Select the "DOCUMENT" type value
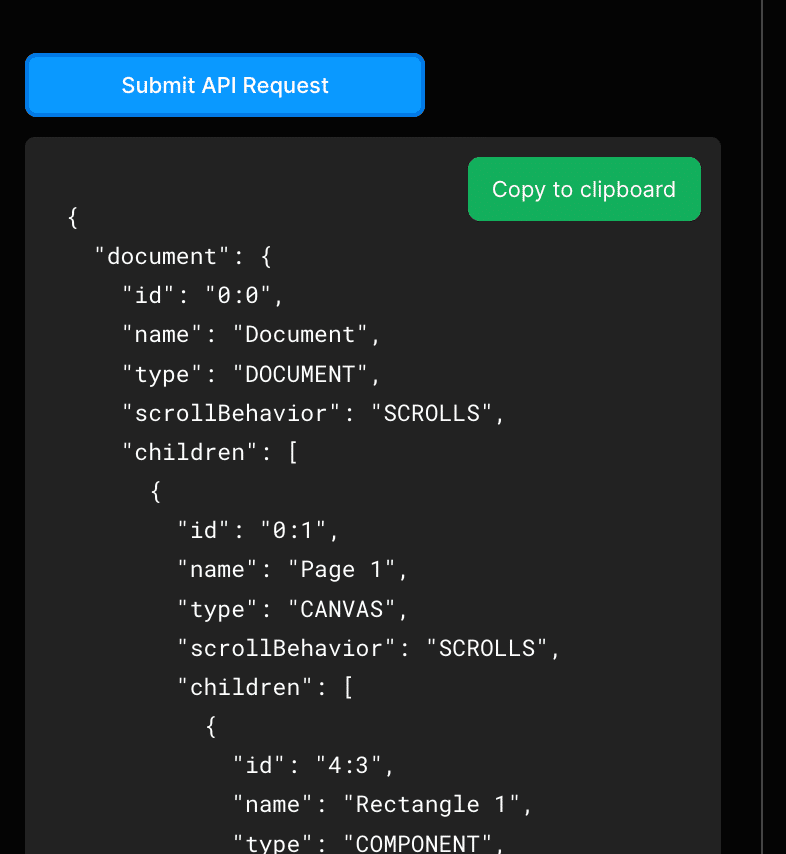The width and height of the screenshot is (786, 854). (x=302, y=374)
